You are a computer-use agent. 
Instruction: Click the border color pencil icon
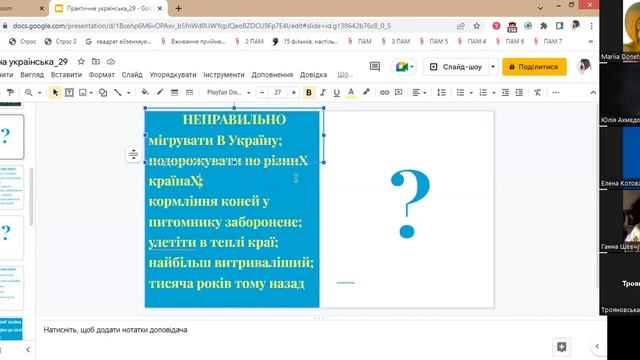click(160, 92)
